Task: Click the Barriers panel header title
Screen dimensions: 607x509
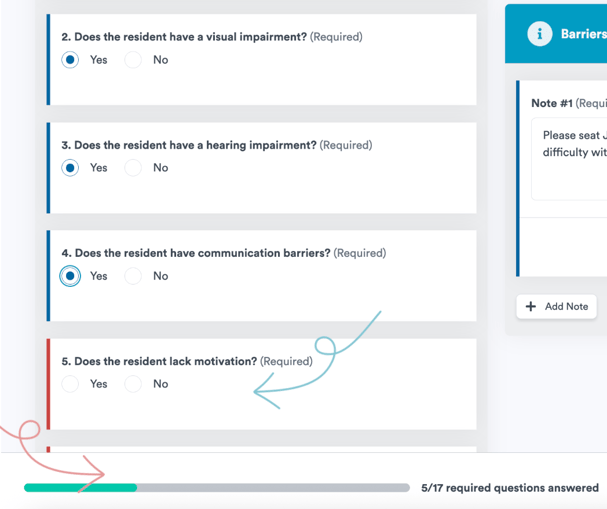Action: (x=583, y=34)
